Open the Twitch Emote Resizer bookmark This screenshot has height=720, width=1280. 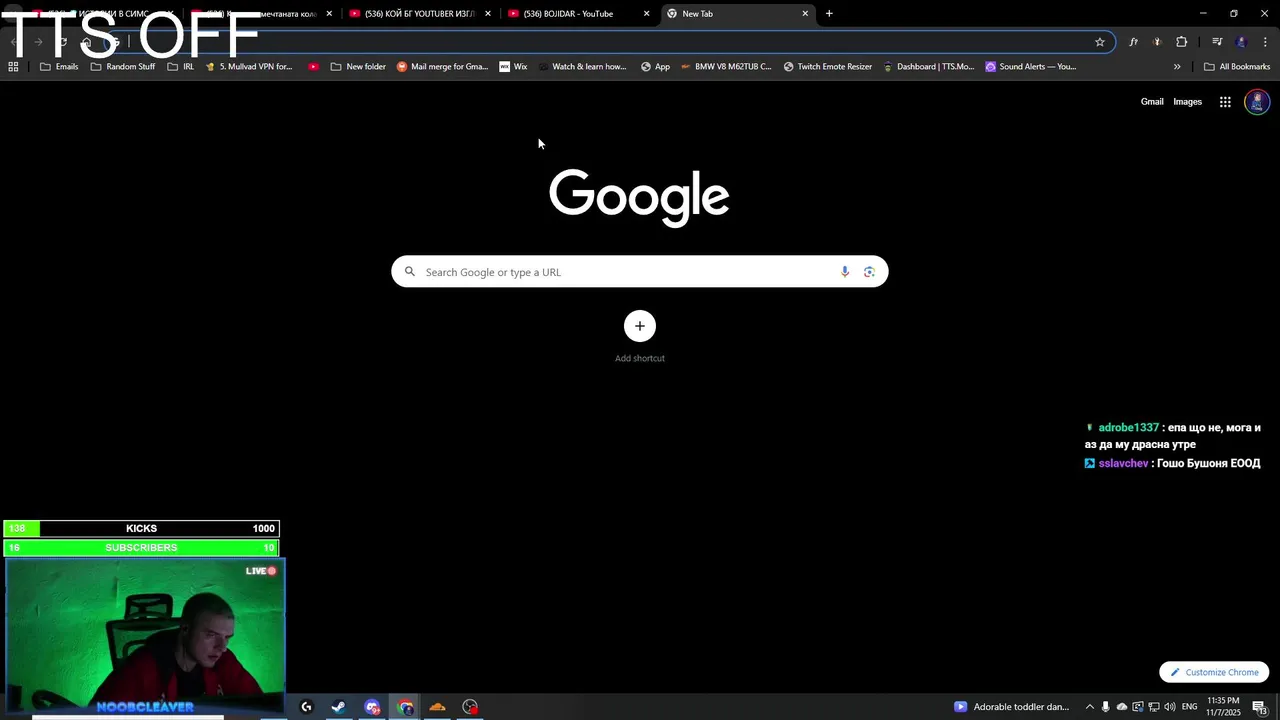tap(827, 67)
